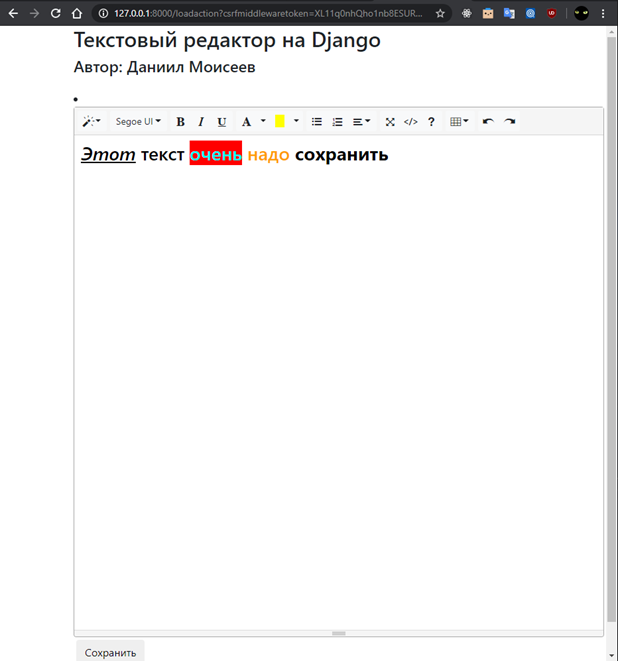Open the magic wand style menu
This screenshot has height=661, width=618.
pos(91,122)
